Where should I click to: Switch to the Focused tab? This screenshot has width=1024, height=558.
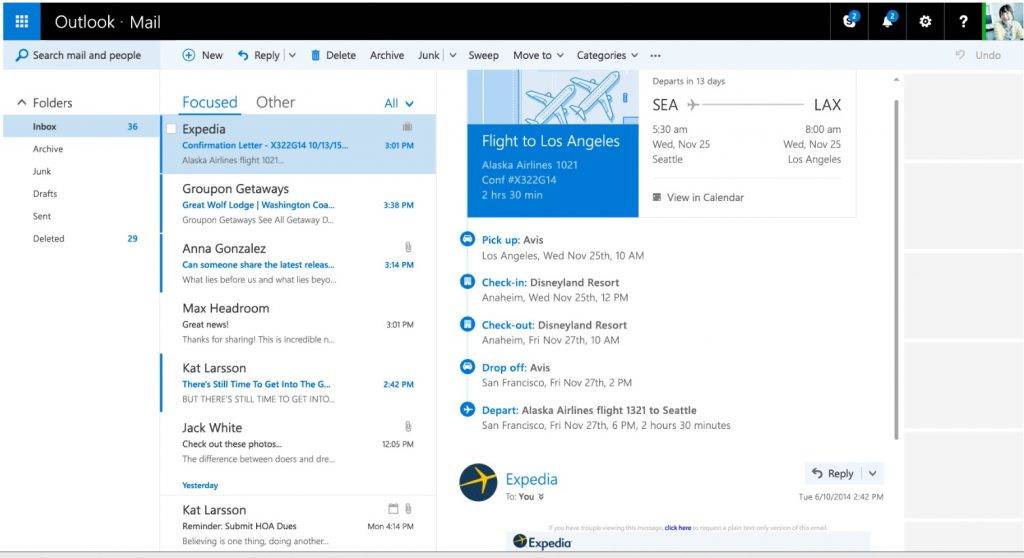(x=210, y=103)
